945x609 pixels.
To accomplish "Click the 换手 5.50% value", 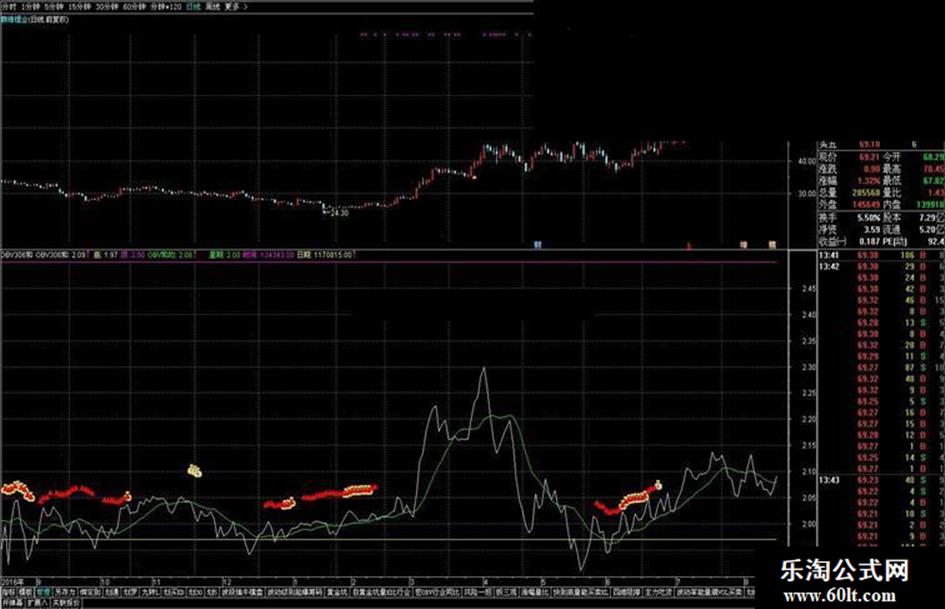I will (868, 217).
